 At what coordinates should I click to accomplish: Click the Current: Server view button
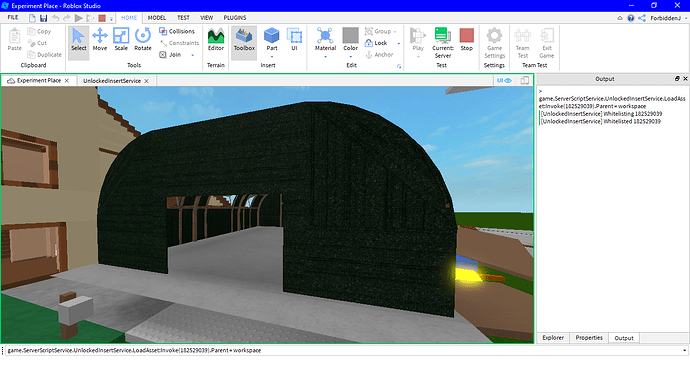442,42
